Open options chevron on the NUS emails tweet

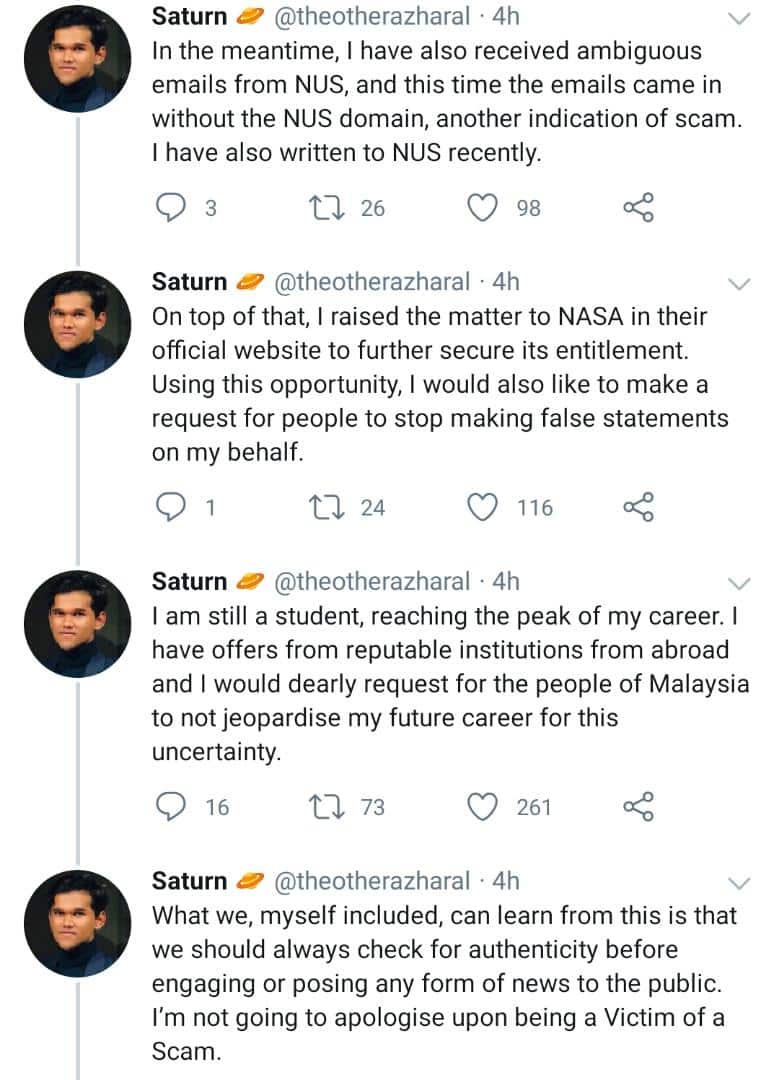point(738,19)
